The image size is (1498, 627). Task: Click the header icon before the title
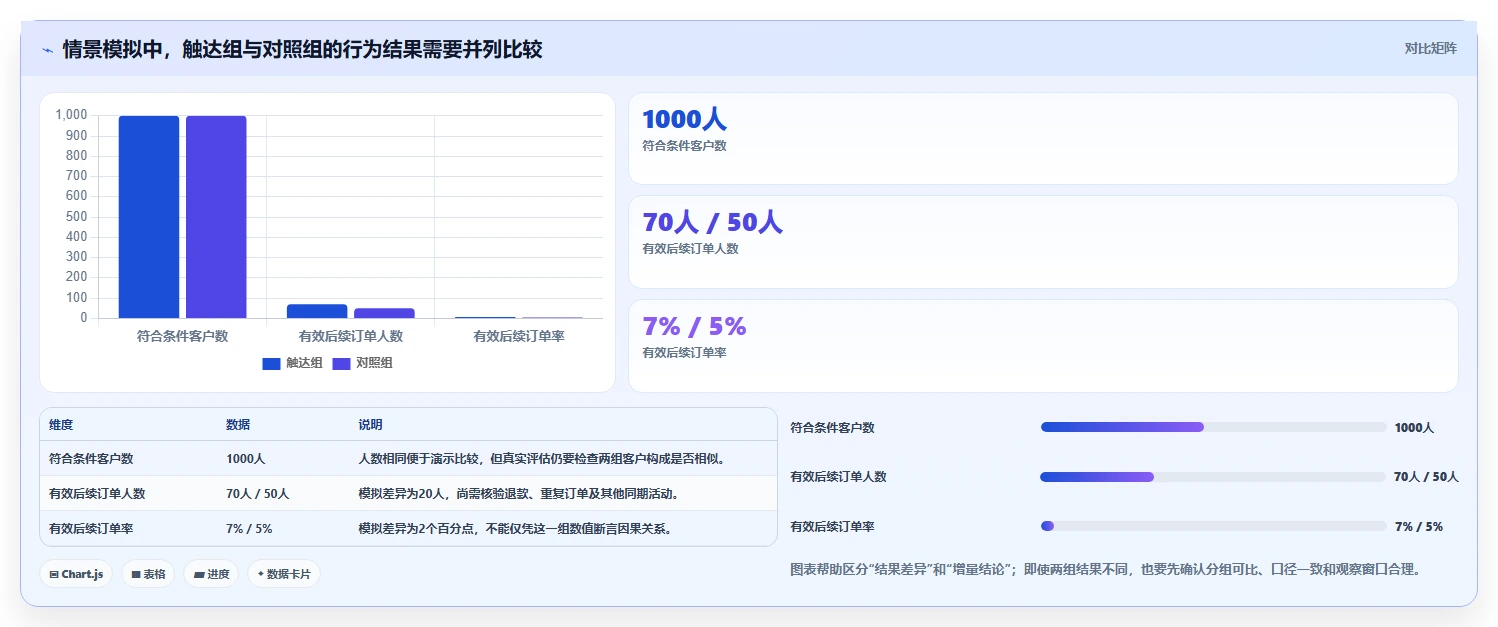[x=47, y=49]
